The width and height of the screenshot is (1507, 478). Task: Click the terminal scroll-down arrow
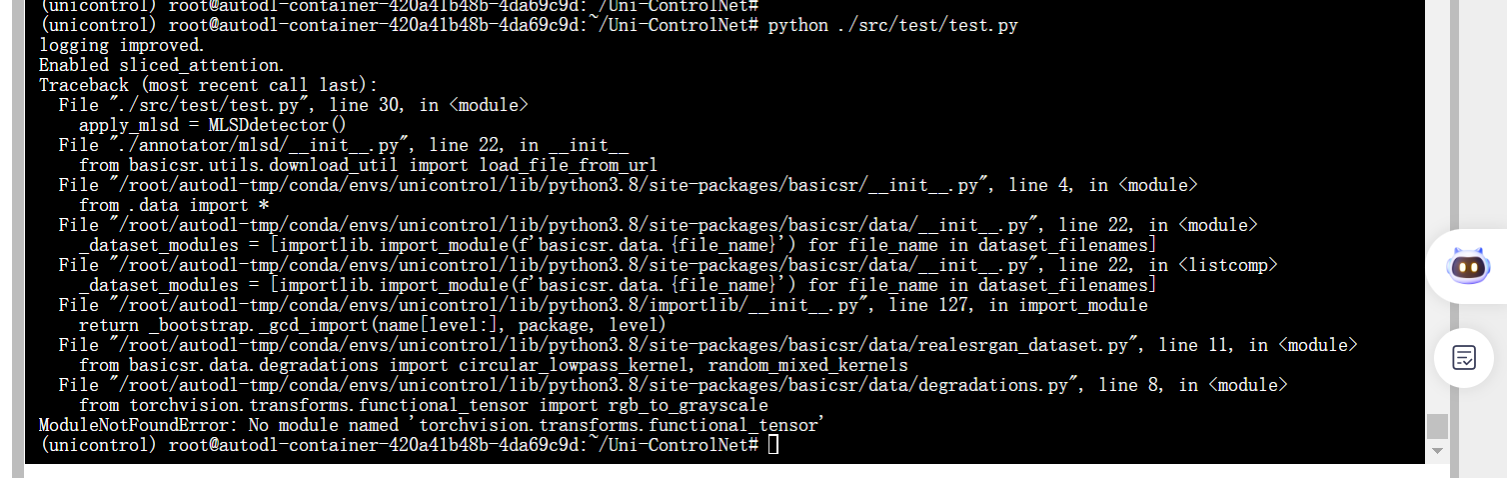(x=1437, y=451)
